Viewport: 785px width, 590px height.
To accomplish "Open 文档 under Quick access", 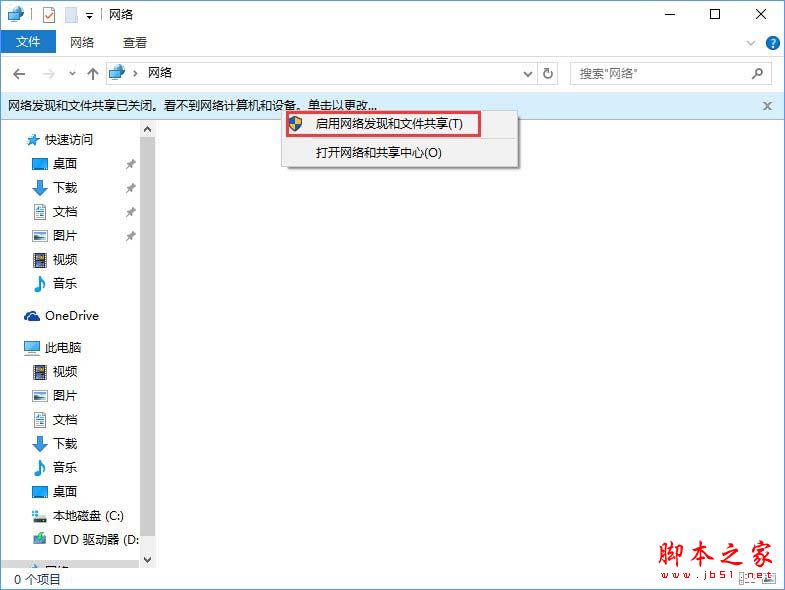I will pos(65,212).
